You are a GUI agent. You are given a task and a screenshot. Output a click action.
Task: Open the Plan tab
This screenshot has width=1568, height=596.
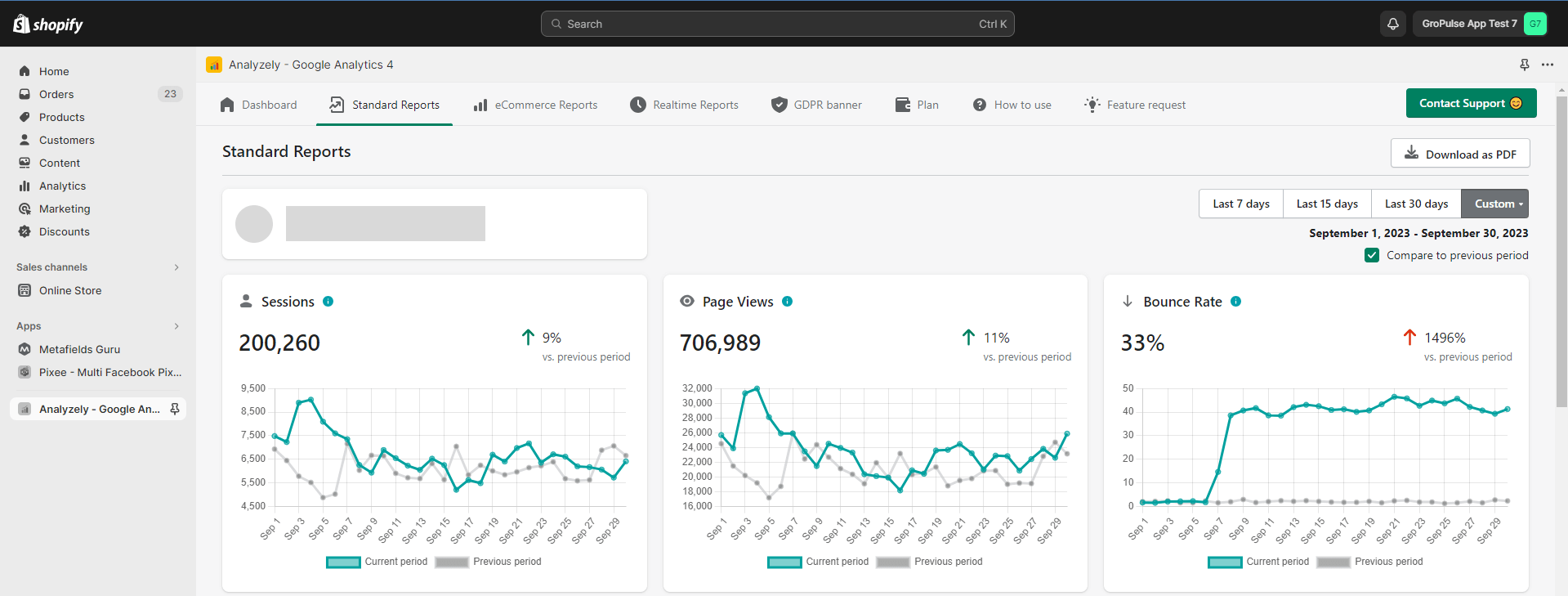pyautogui.click(x=917, y=105)
